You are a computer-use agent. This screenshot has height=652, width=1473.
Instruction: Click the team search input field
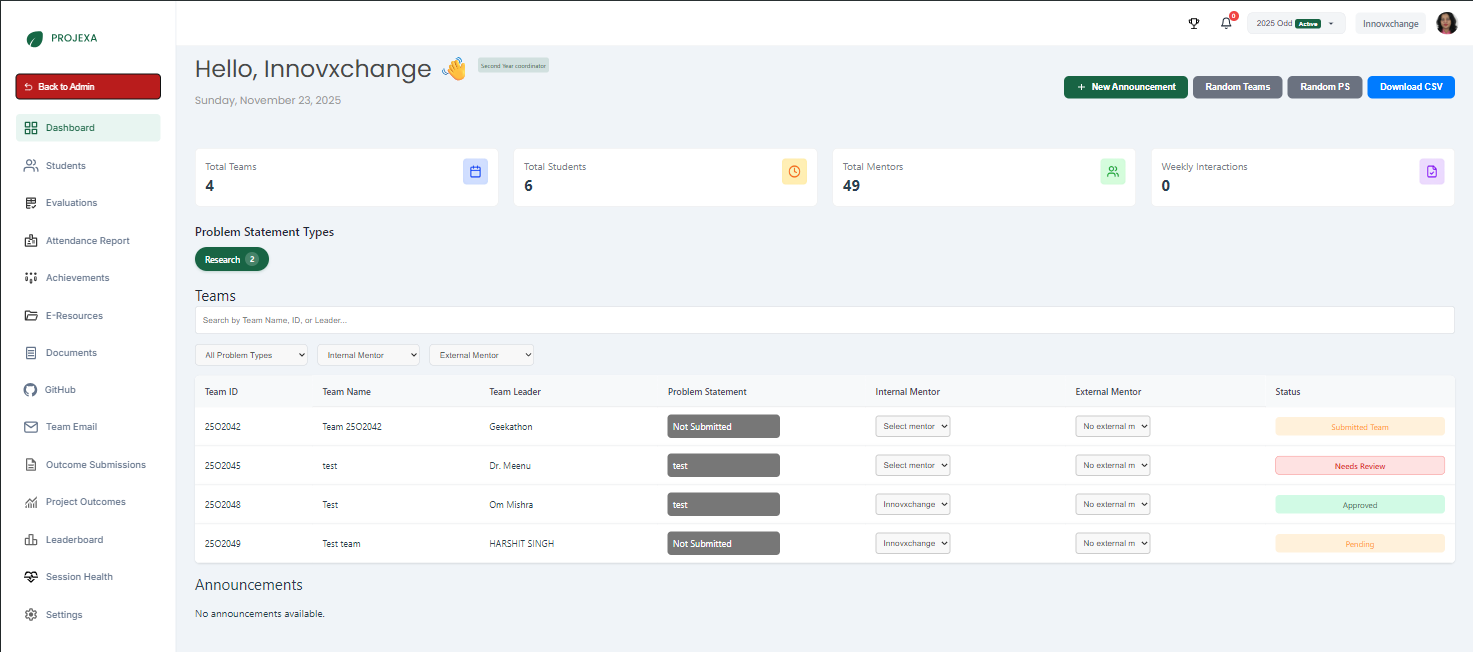point(824,320)
